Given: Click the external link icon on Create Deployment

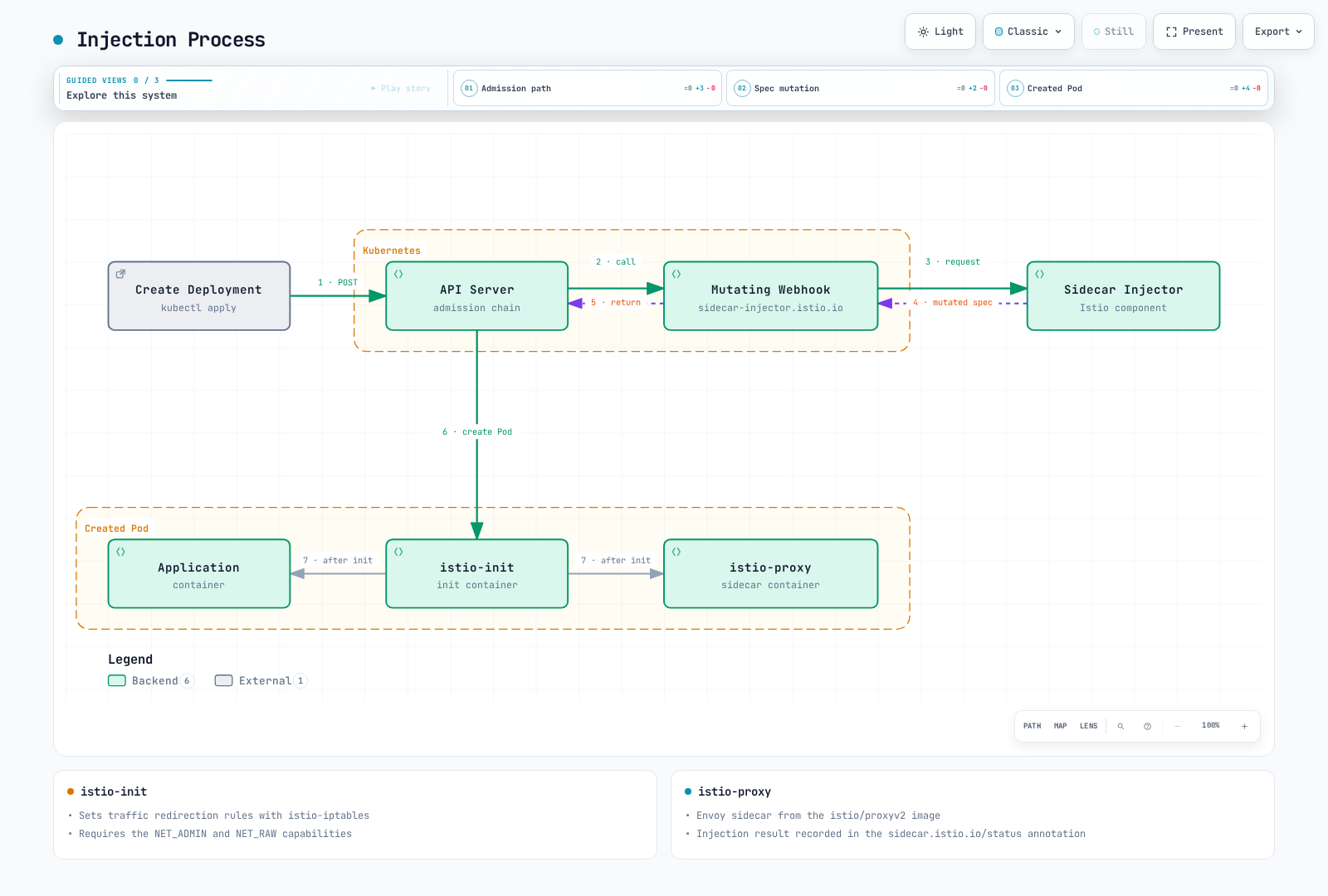Looking at the screenshot, I should (120, 274).
